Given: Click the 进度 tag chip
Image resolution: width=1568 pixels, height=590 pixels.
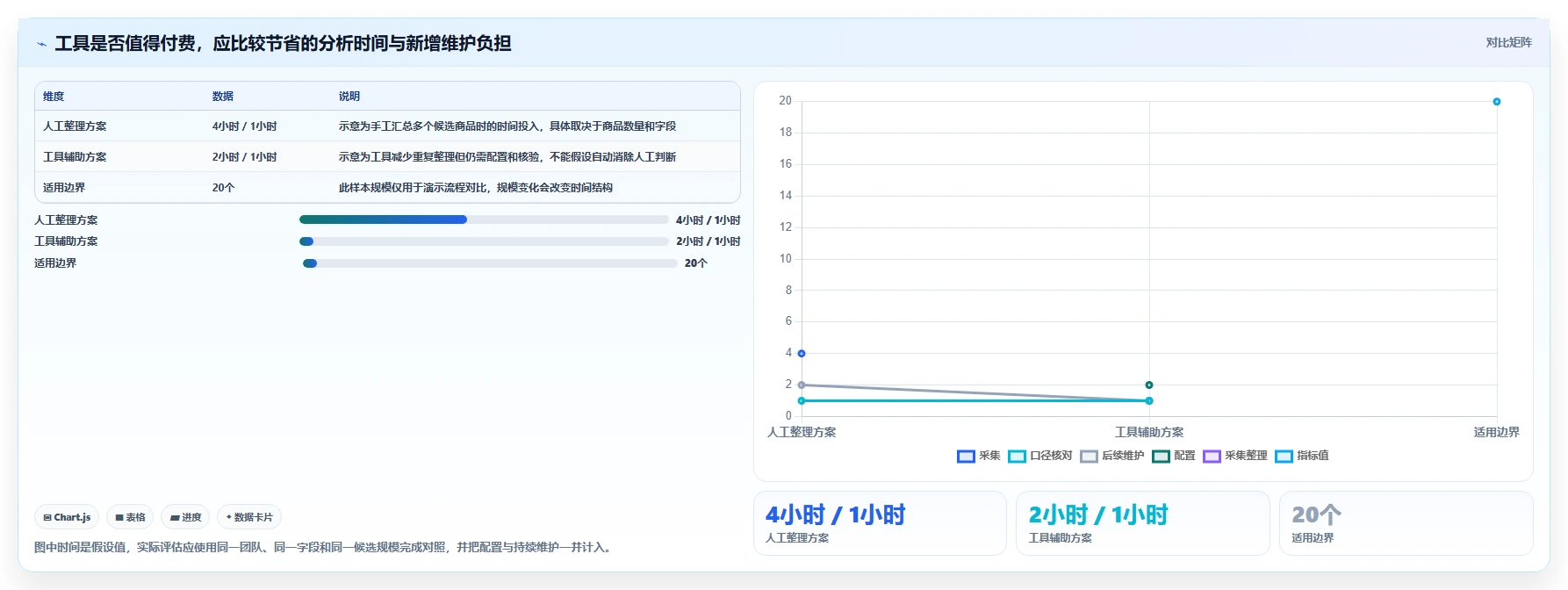Looking at the screenshot, I should 185,517.
